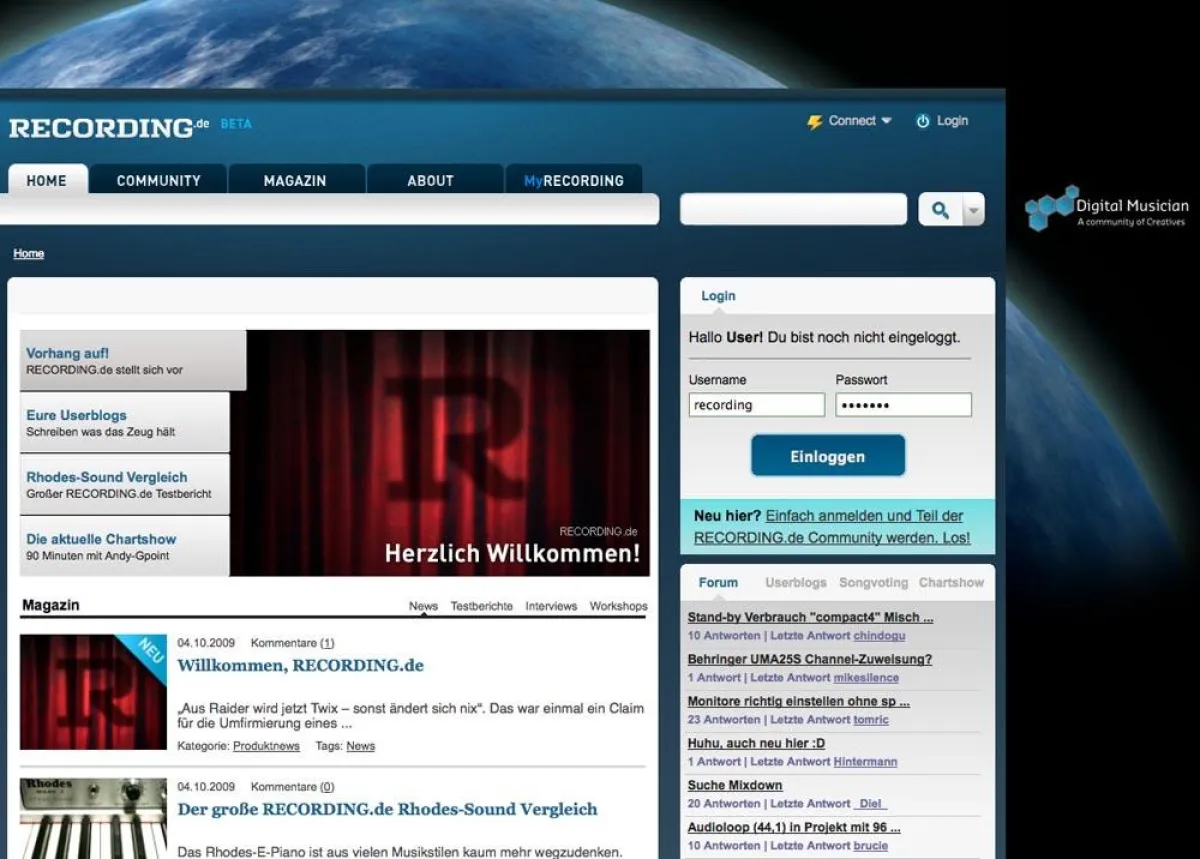This screenshot has width=1200, height=859.
Task: Open the MyRECORDING tab
Action: click(x=573, y=181)
